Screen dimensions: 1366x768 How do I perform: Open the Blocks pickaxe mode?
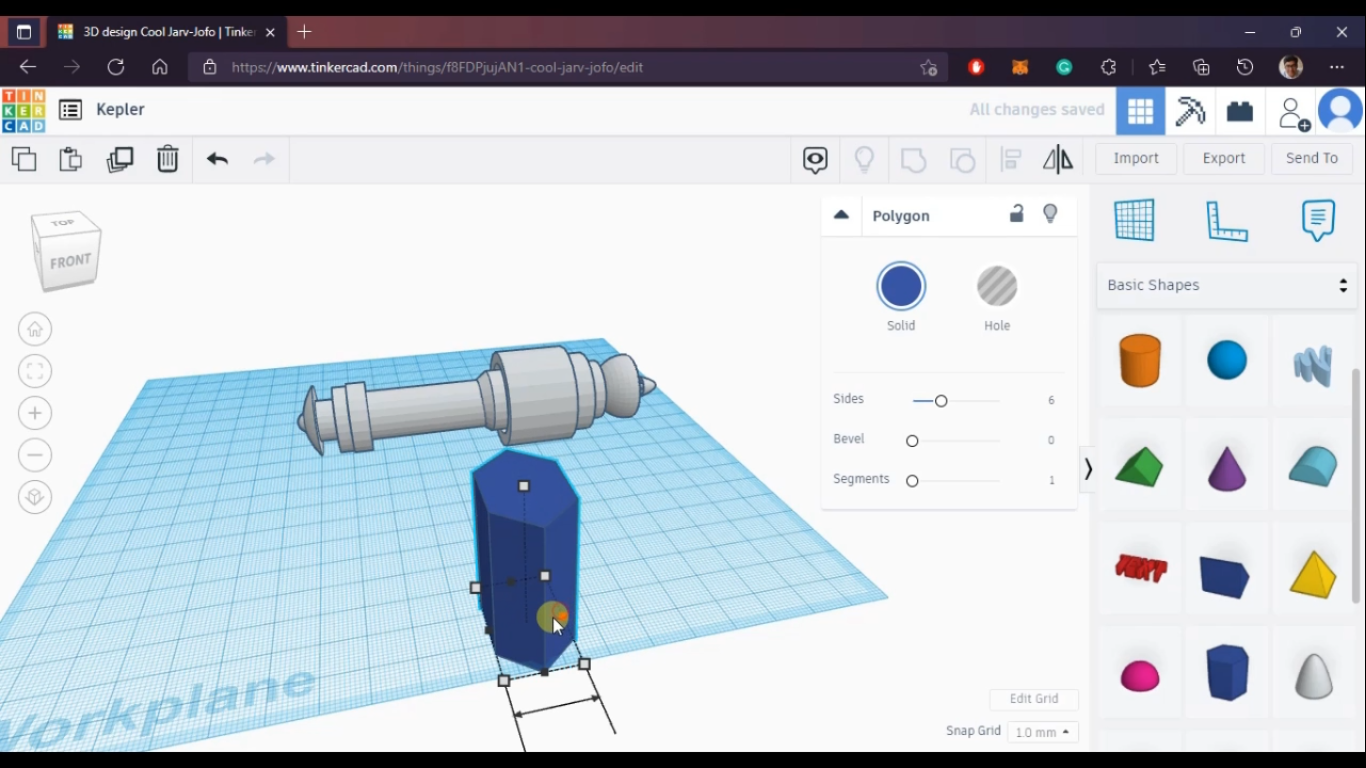[x=1190, y=111]
